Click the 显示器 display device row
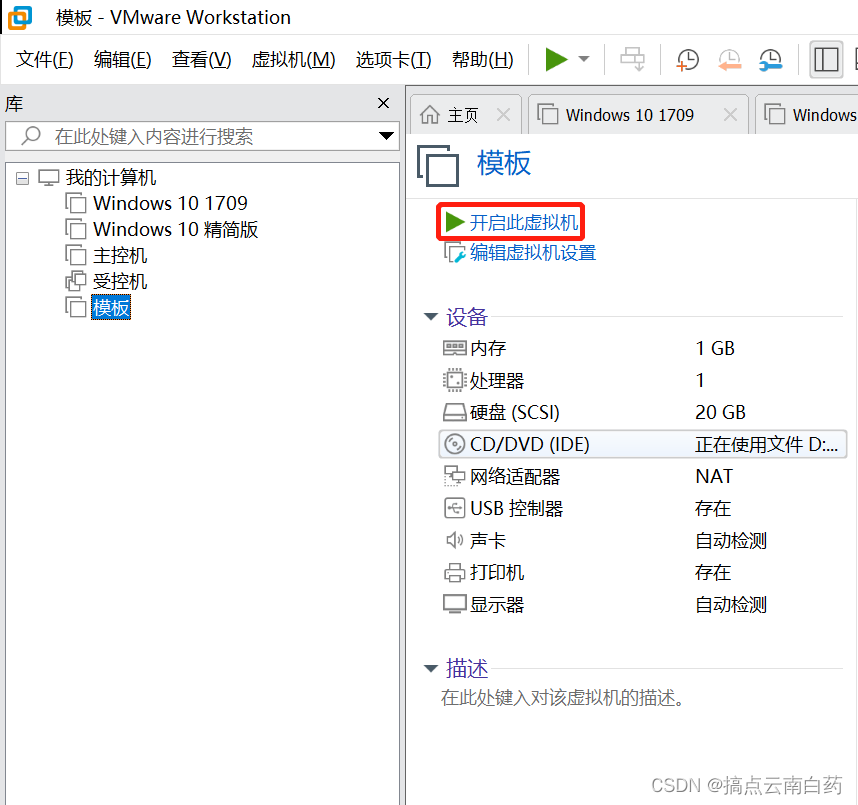The height and width of the screenshot is (805, 858). point(643,605)
